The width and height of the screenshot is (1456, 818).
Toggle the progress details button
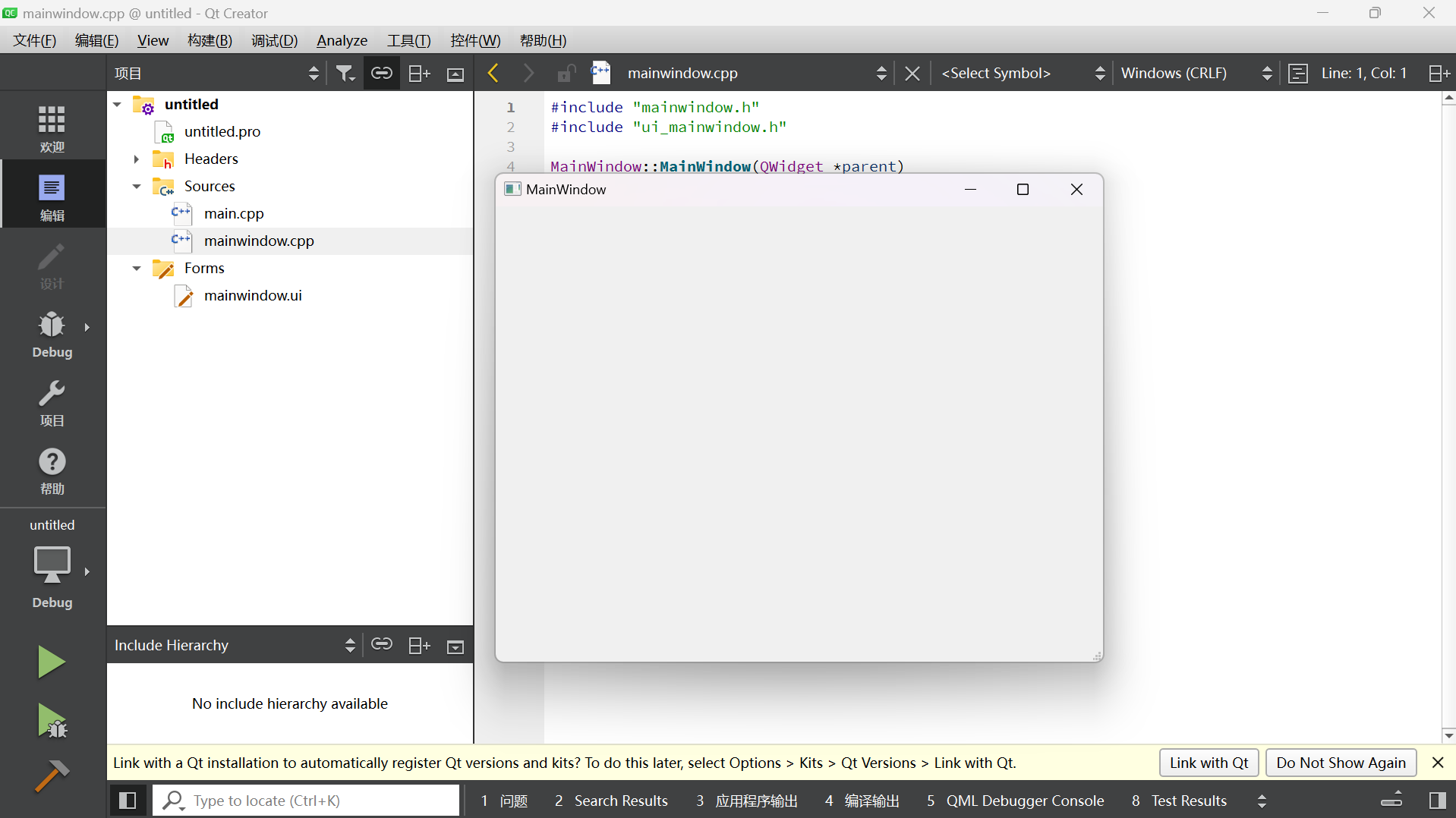tap(1391, 801)
